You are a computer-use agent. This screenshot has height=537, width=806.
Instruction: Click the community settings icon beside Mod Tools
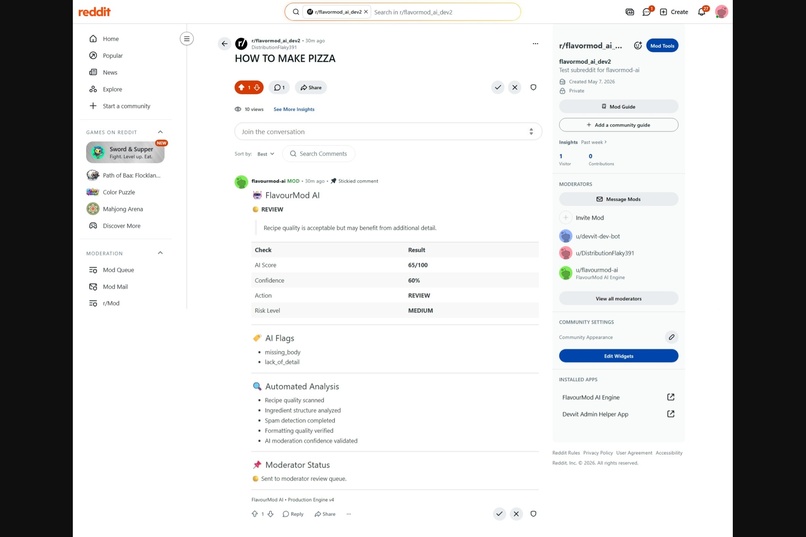point(637,46)
